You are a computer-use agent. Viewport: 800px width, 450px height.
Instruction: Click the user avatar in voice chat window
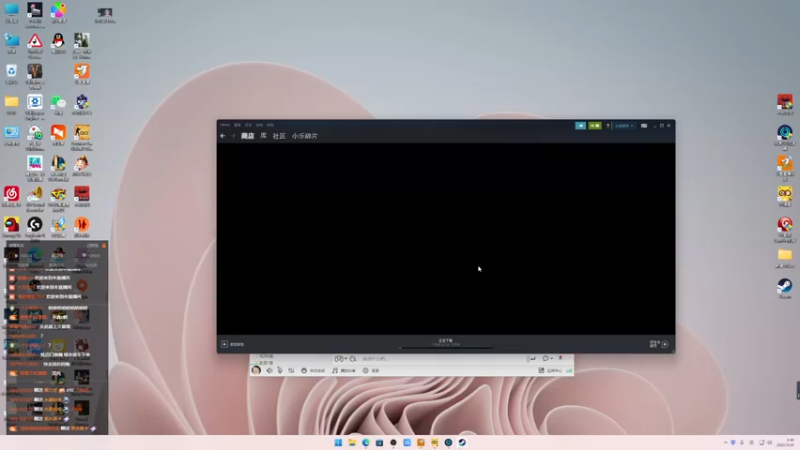[256, 370]
